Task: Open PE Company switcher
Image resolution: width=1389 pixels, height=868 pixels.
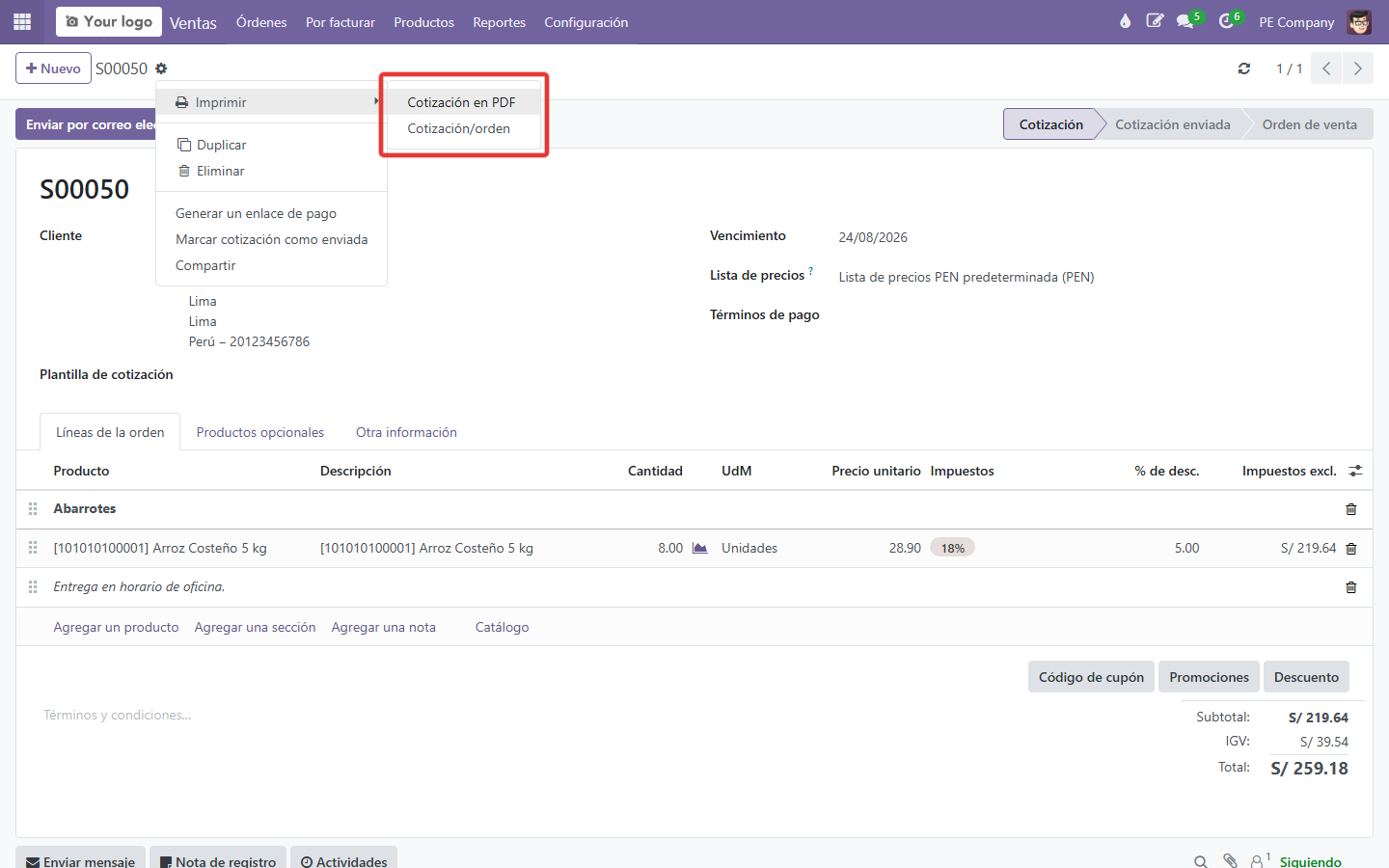Action: tap(1296, 22)
